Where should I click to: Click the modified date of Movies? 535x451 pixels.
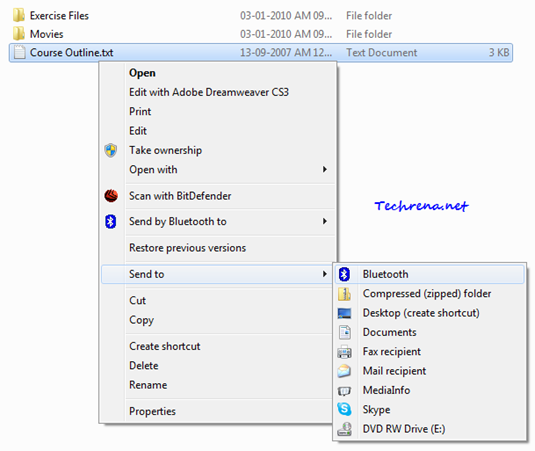[286, 34]
